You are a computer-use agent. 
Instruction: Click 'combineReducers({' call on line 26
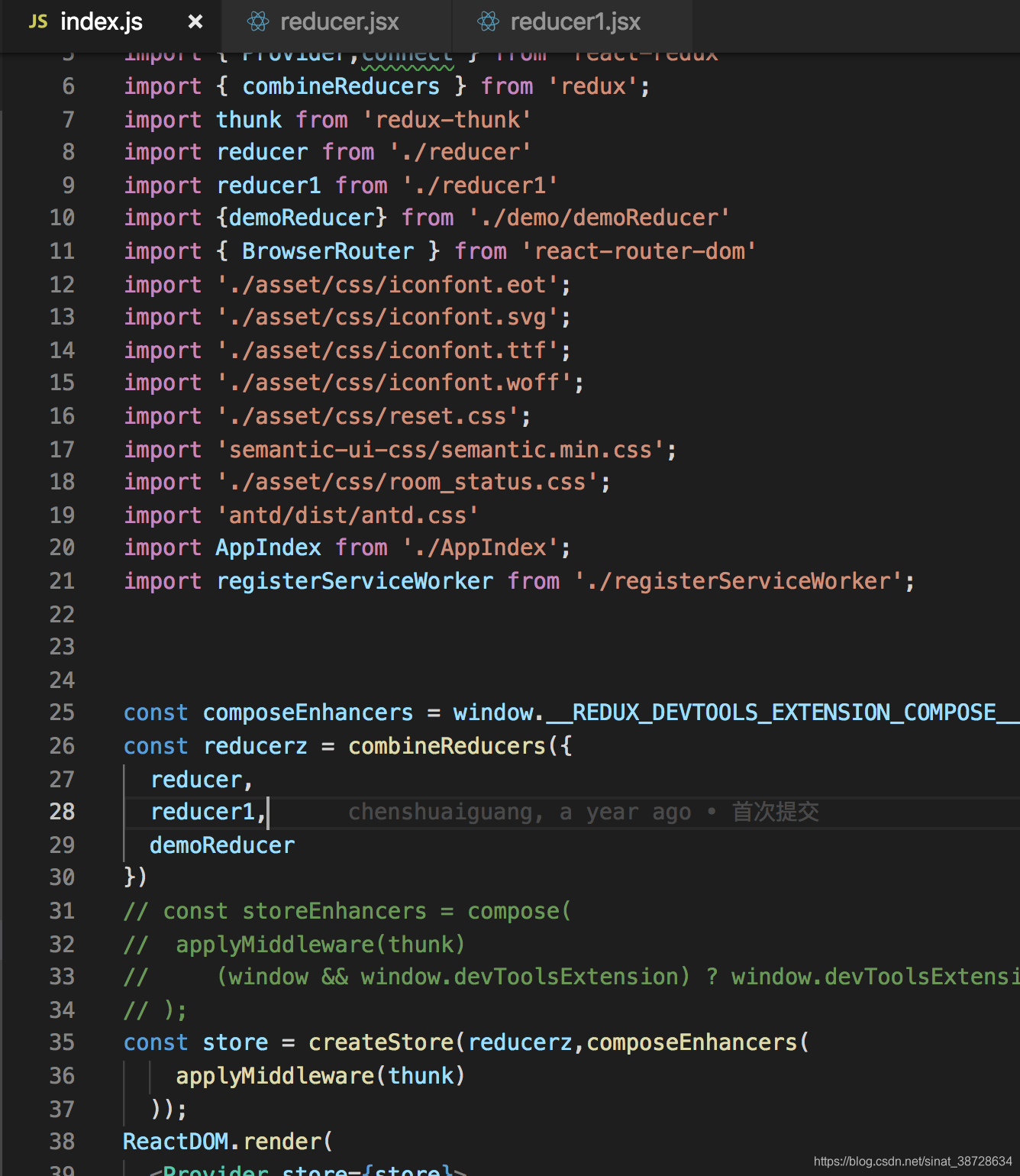tap(460, 746)
